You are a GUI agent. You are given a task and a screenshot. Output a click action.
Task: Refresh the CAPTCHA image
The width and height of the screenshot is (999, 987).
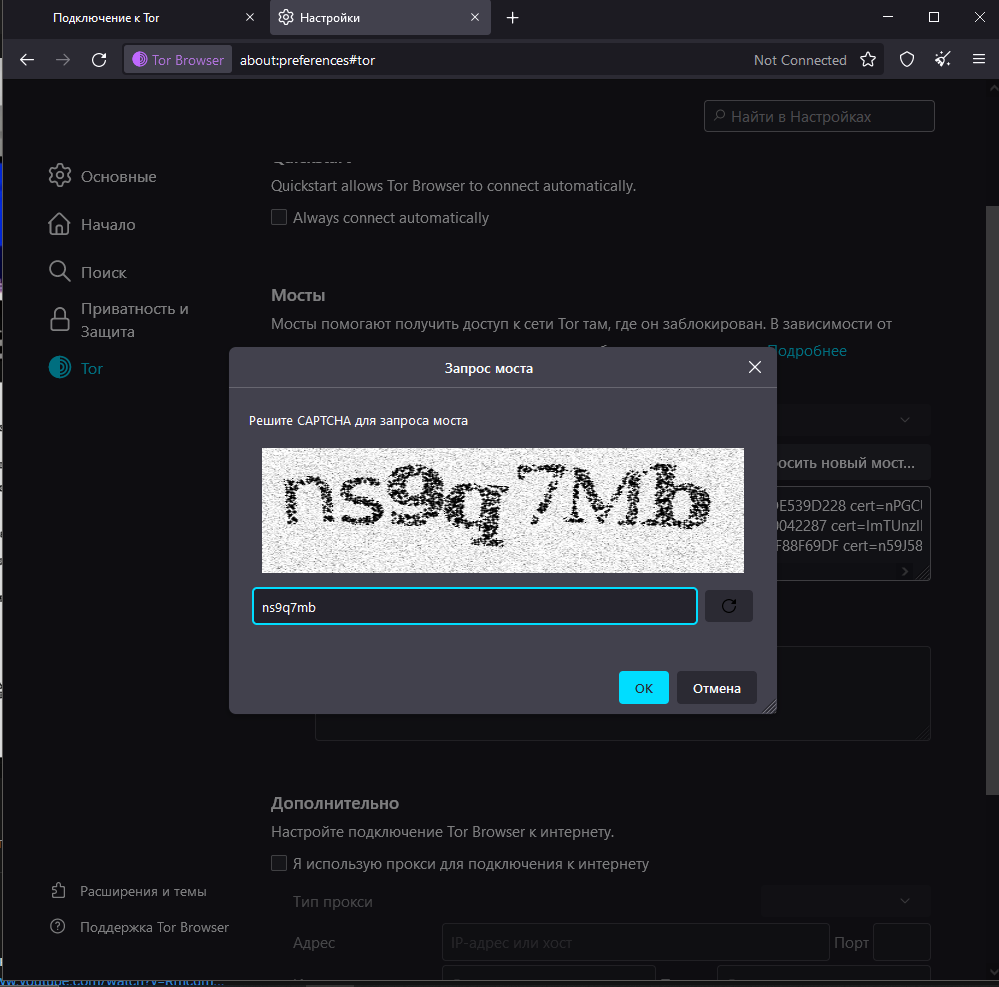coord(728,606)
